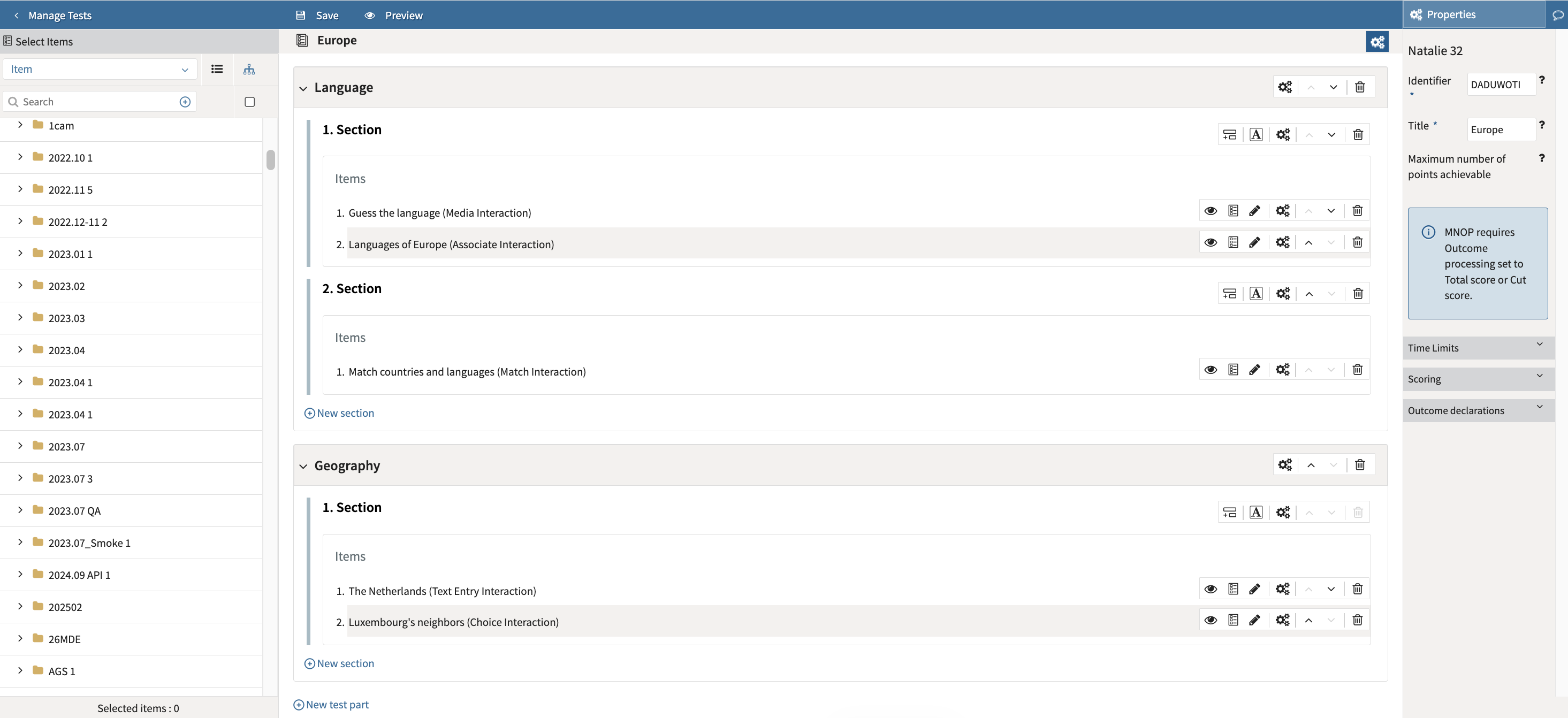Open properties of Language 1. Section
The image size is (1568, 718).
pos(1283,134)
